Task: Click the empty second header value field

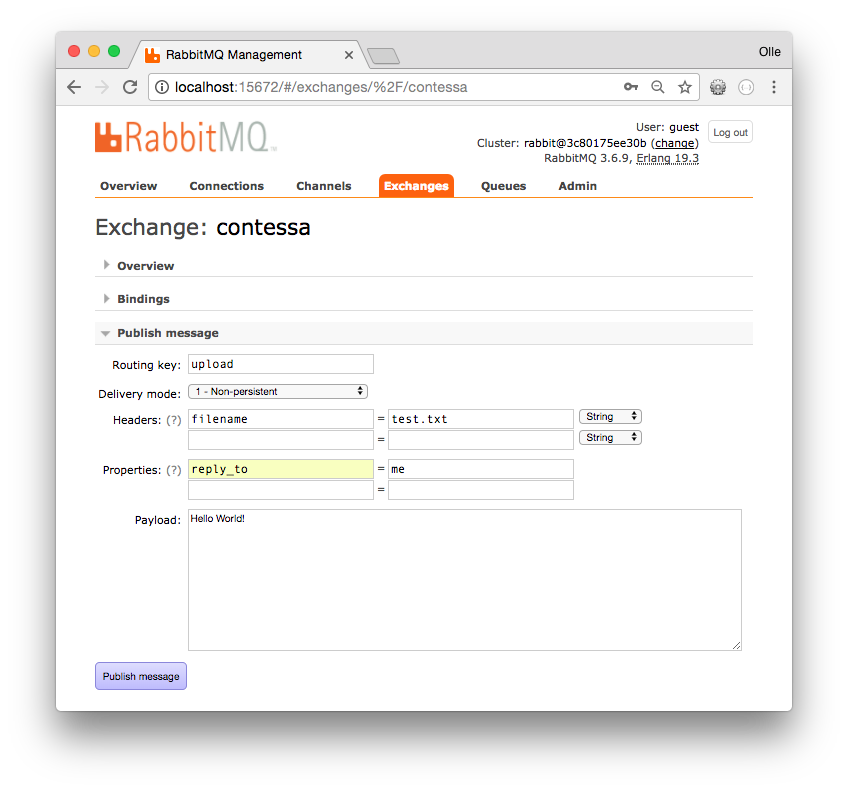Action: coord(481,440)
